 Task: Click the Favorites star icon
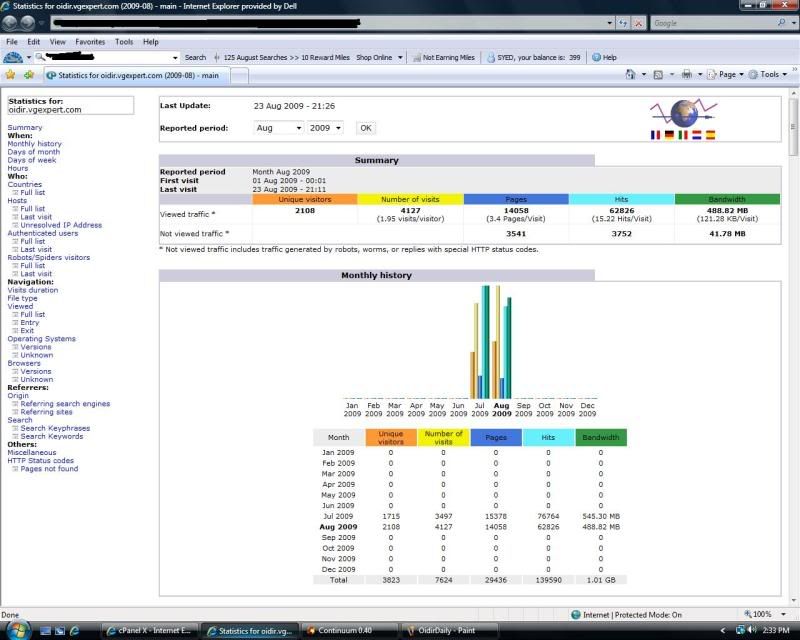(x=10, y=74)
